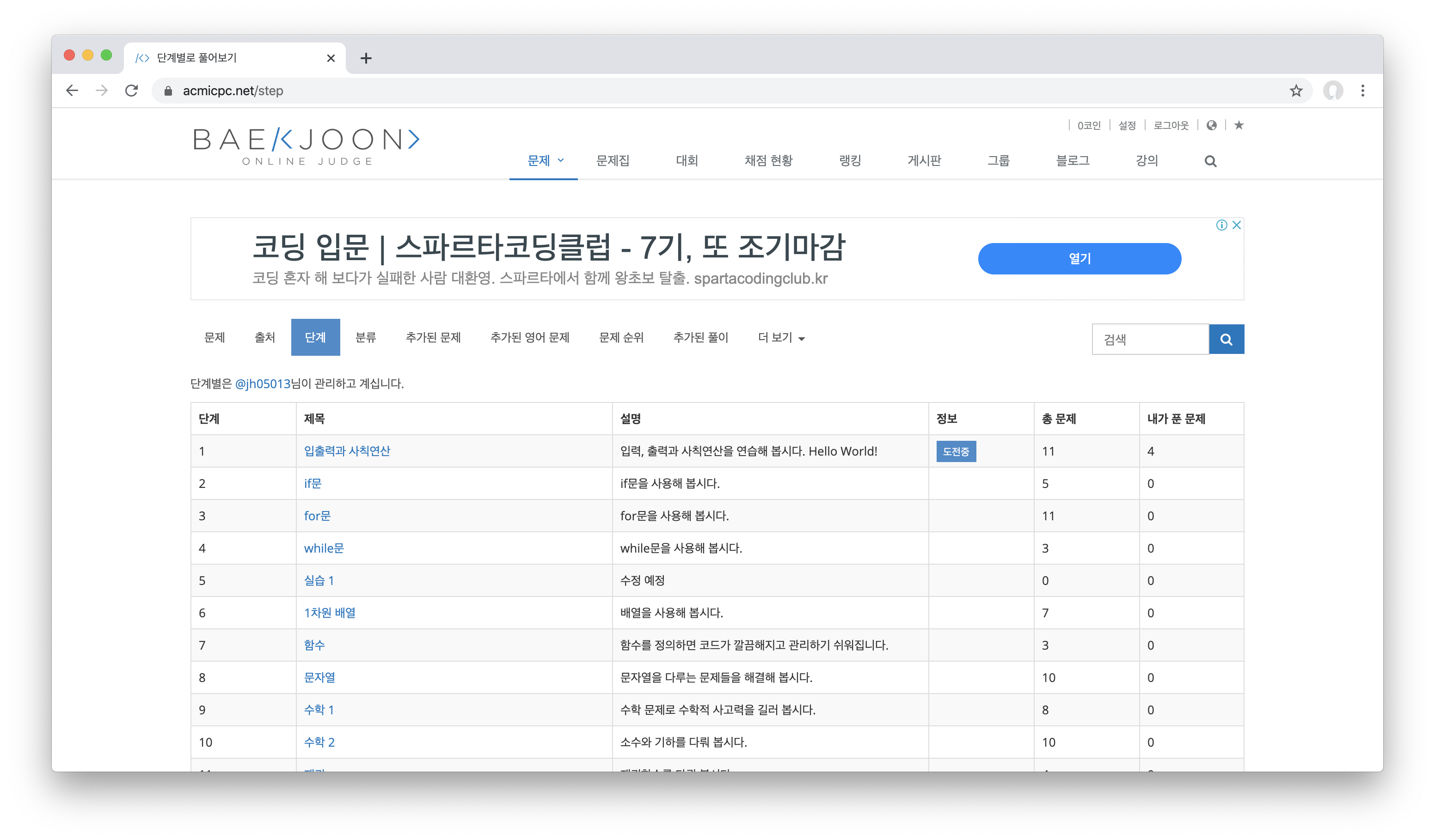Bookmark this page with the star icon
The image size is (1435, 840).
1296,91
